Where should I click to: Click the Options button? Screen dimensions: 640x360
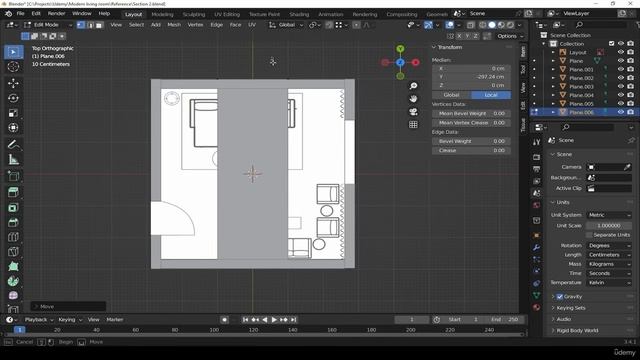pos(509,36)
